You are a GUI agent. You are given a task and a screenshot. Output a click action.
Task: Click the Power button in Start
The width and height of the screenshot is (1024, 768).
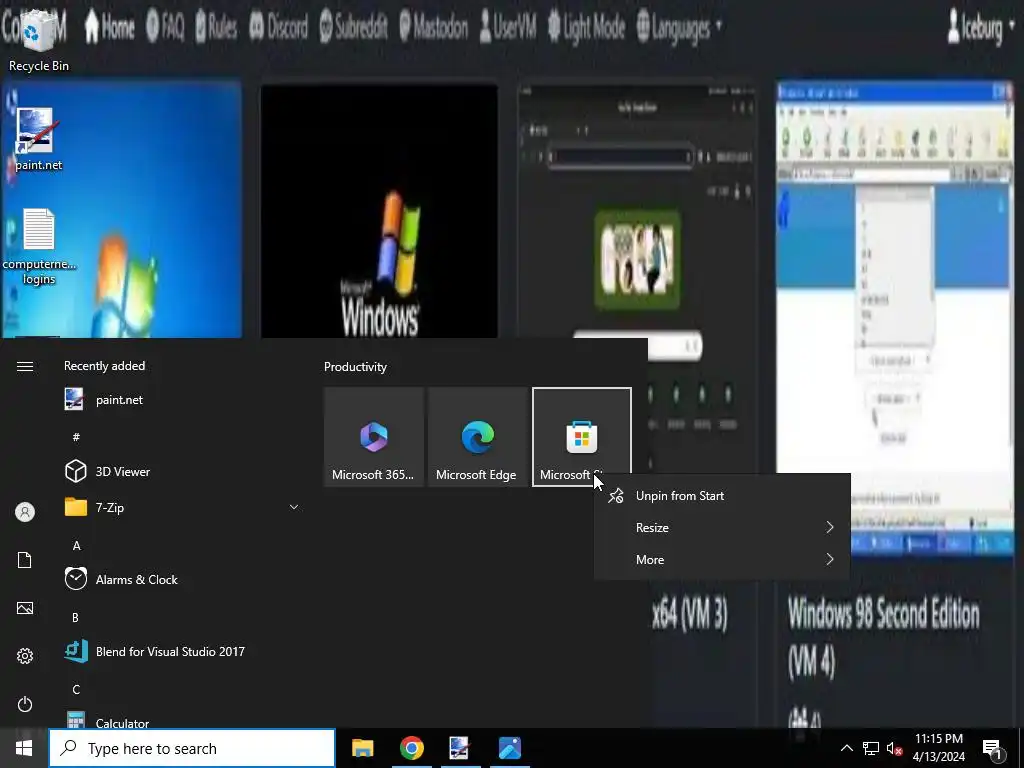coord(25,704)
